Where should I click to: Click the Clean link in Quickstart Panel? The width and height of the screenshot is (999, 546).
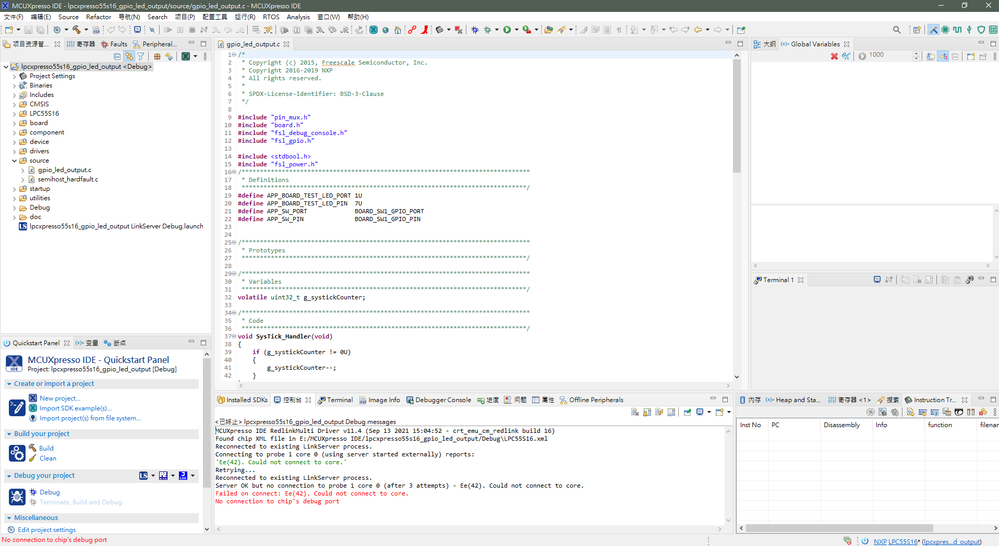(x=47, y=458)
